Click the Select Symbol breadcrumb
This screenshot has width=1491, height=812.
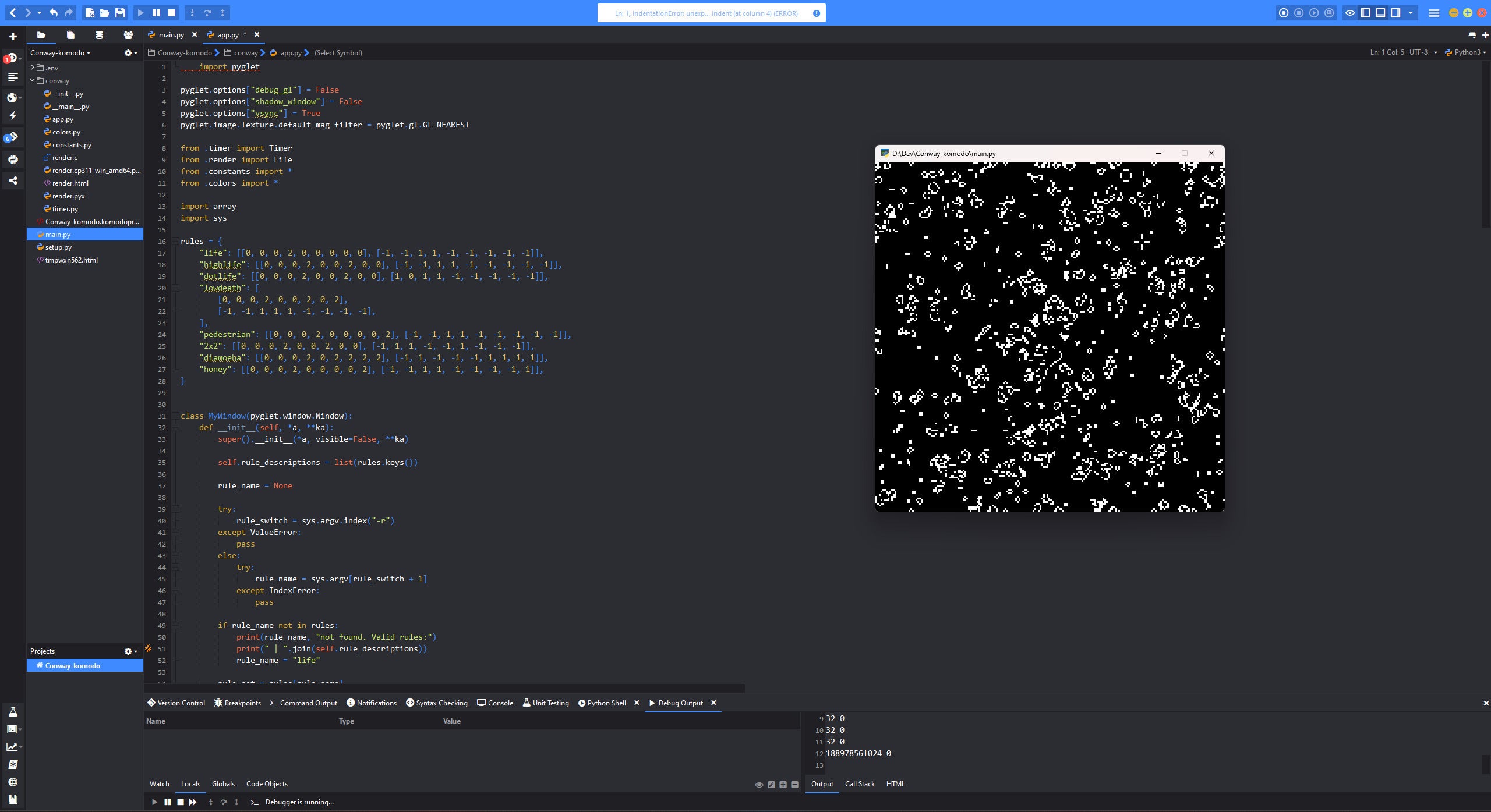[338, 53]
